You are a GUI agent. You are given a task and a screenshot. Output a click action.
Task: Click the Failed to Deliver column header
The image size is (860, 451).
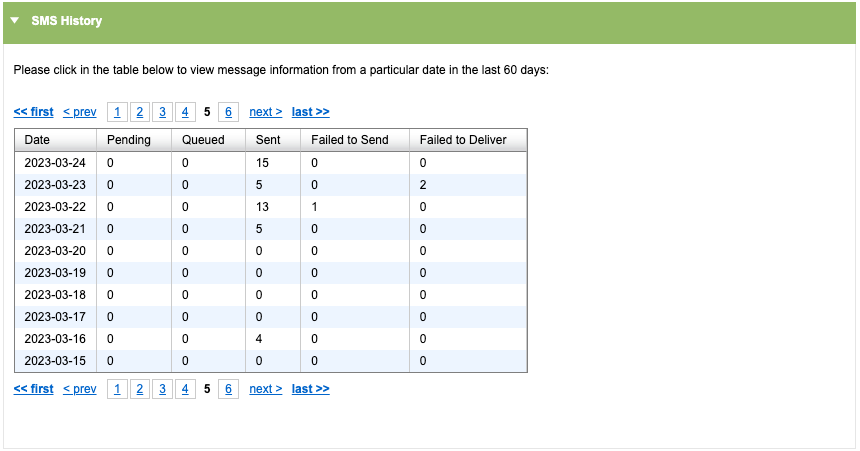click(462, 140)
